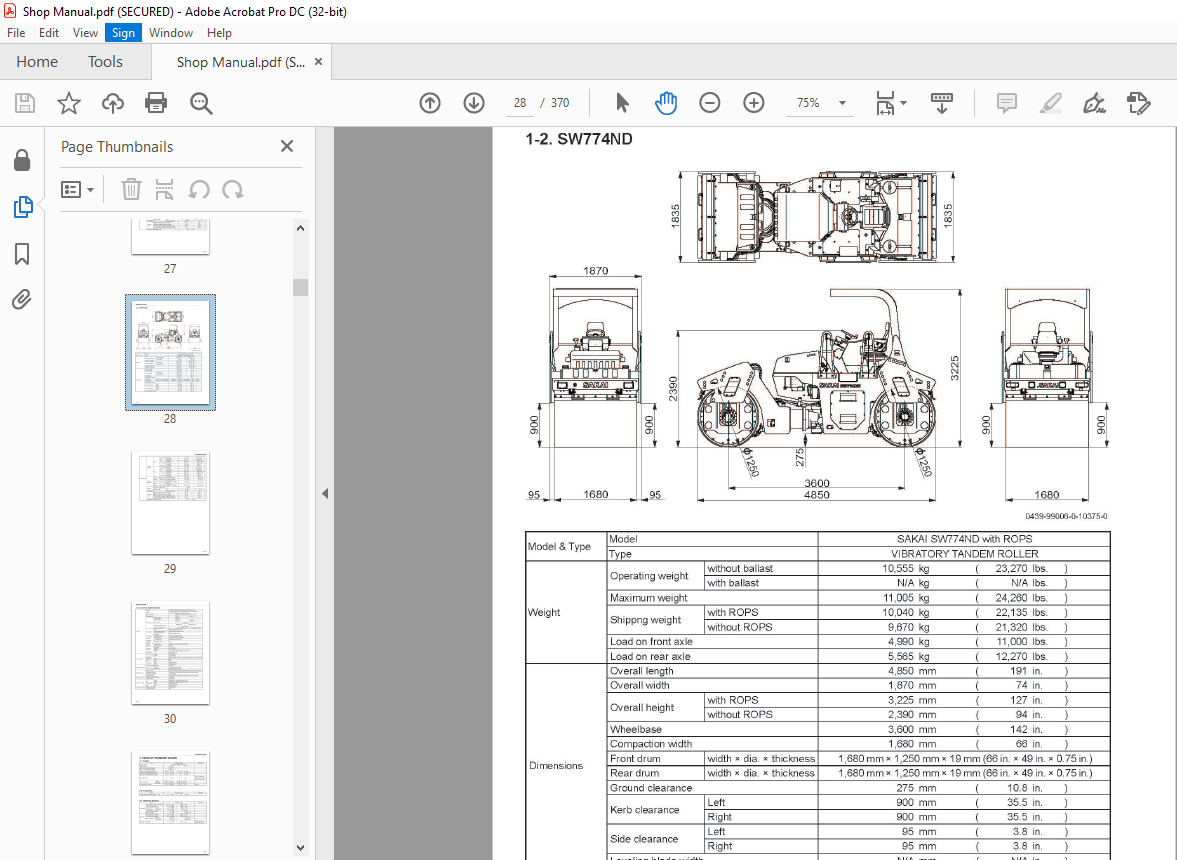Select the thumbnail below page 30
The image size is (1177, 860).
click(x=170, y=802)
